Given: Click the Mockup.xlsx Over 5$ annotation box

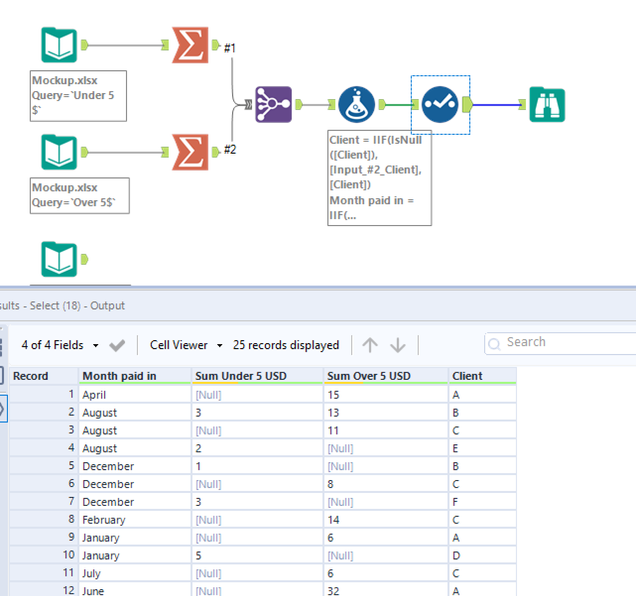Looking at the screenshot, I should (x=80, y=195).
